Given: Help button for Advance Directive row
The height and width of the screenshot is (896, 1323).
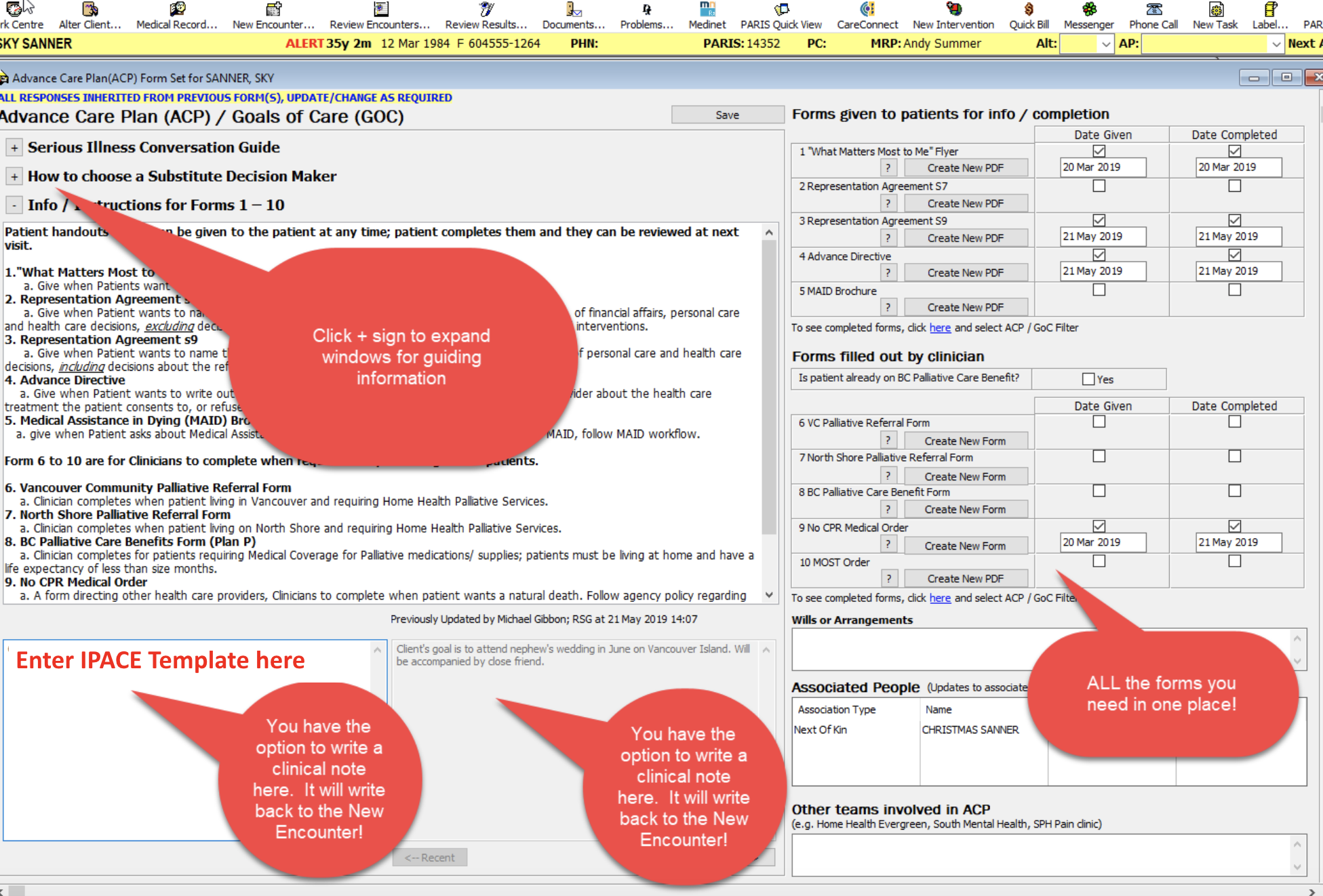Looking at the screenshot, I should click(888, 272).
